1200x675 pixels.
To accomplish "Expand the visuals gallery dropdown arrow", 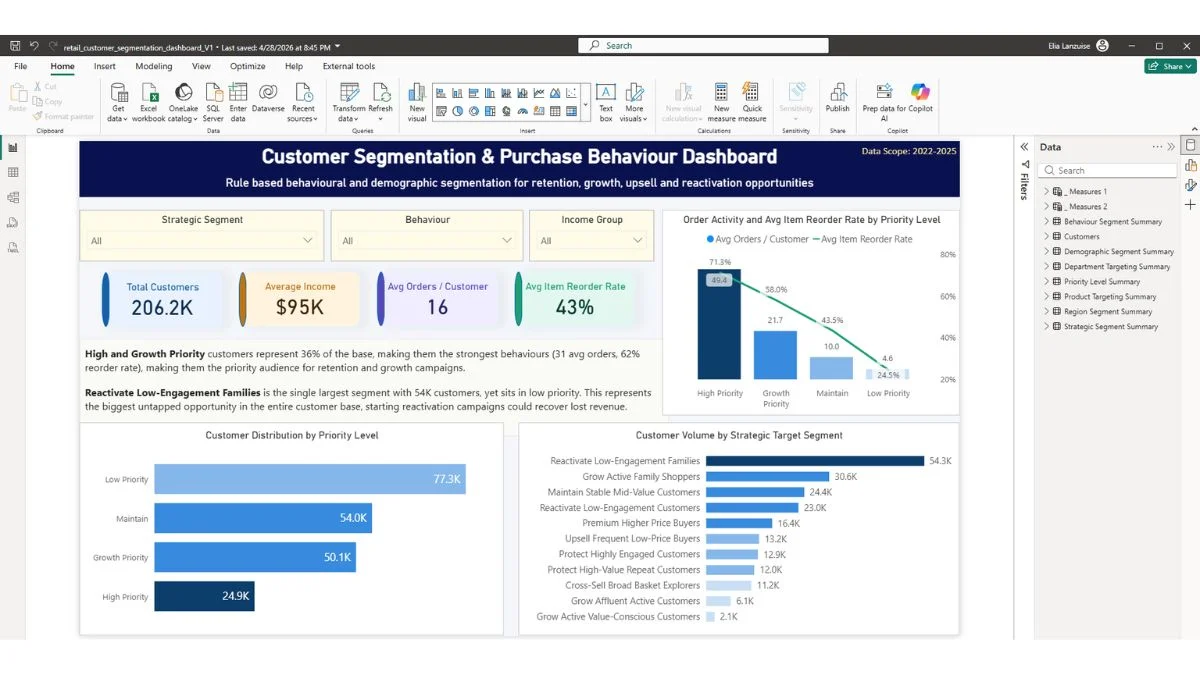I will (585, 103).
